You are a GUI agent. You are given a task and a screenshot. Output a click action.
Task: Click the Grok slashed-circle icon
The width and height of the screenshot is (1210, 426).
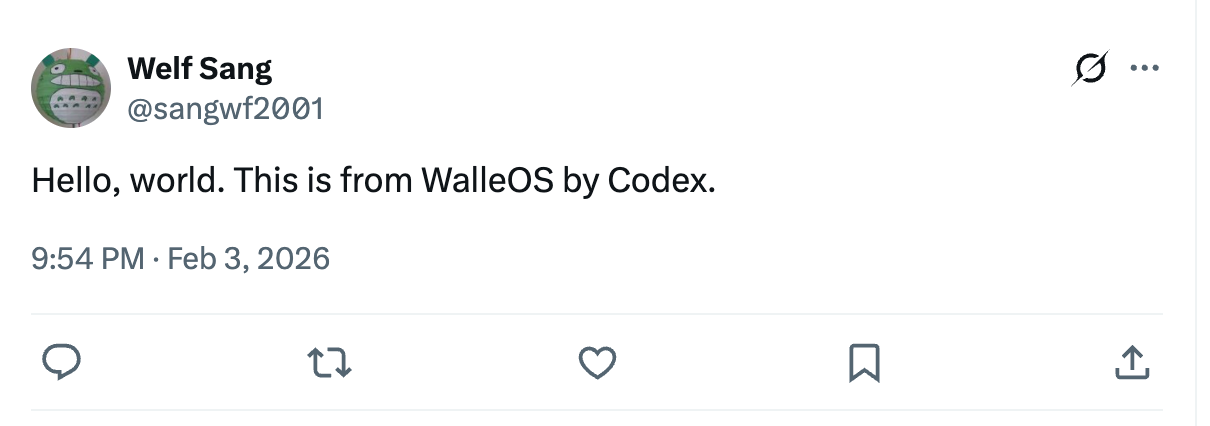(1090, 69)
